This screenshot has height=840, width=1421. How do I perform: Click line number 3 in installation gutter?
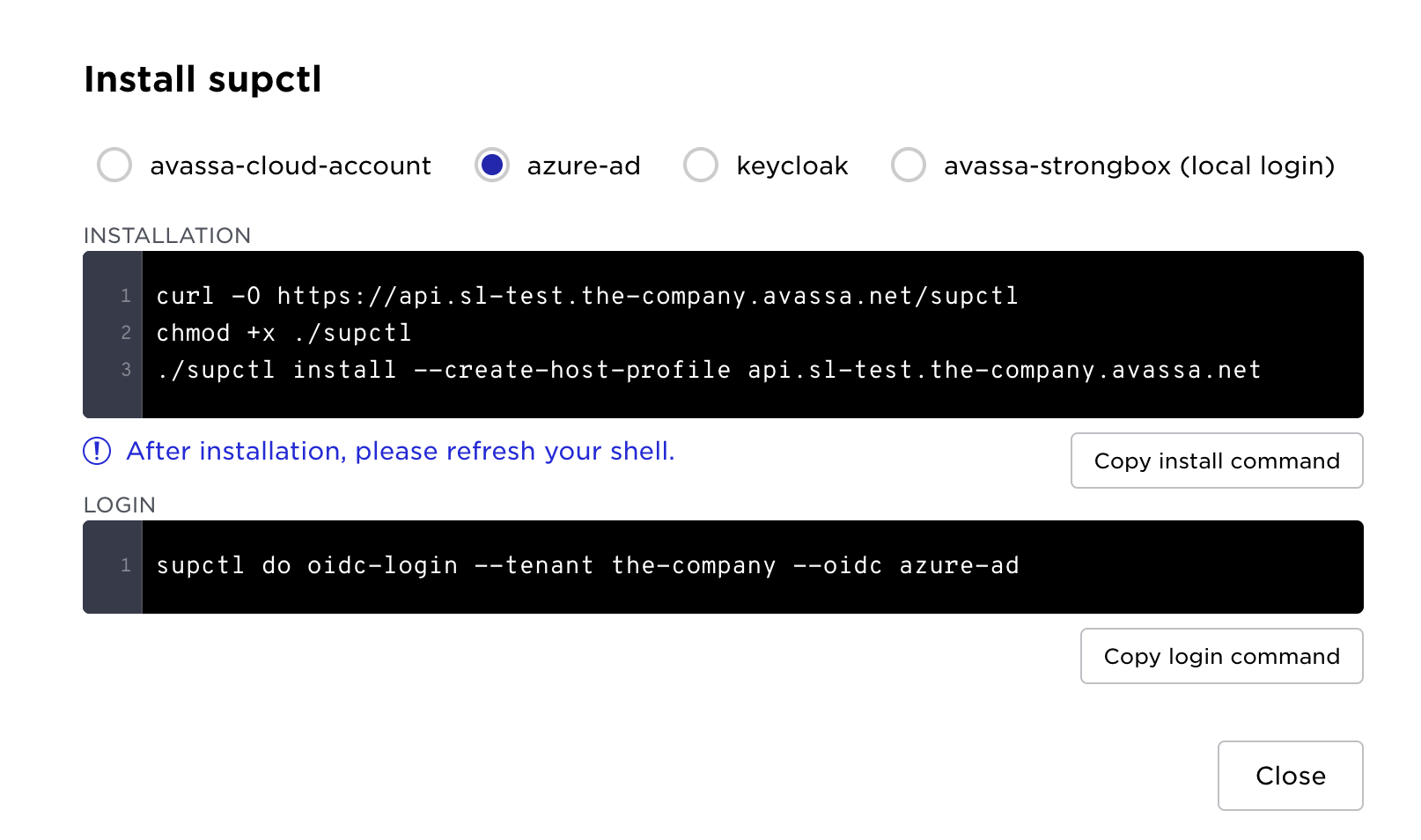click(126, 370)
